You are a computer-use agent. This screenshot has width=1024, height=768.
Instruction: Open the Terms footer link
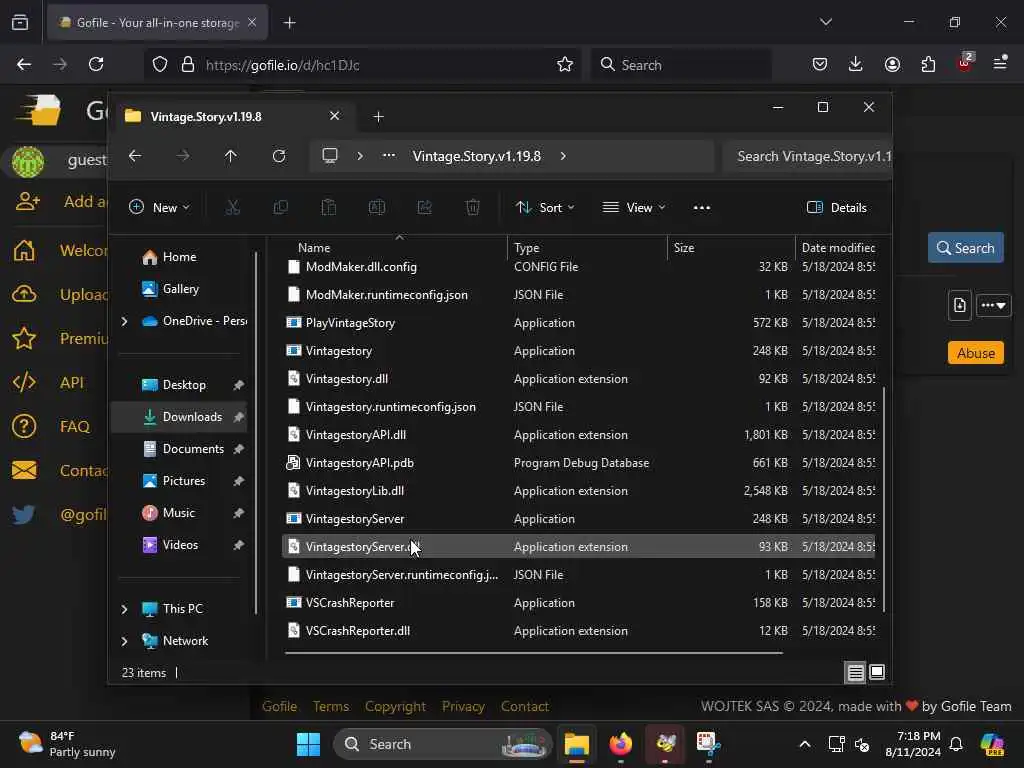pos(330,706)
